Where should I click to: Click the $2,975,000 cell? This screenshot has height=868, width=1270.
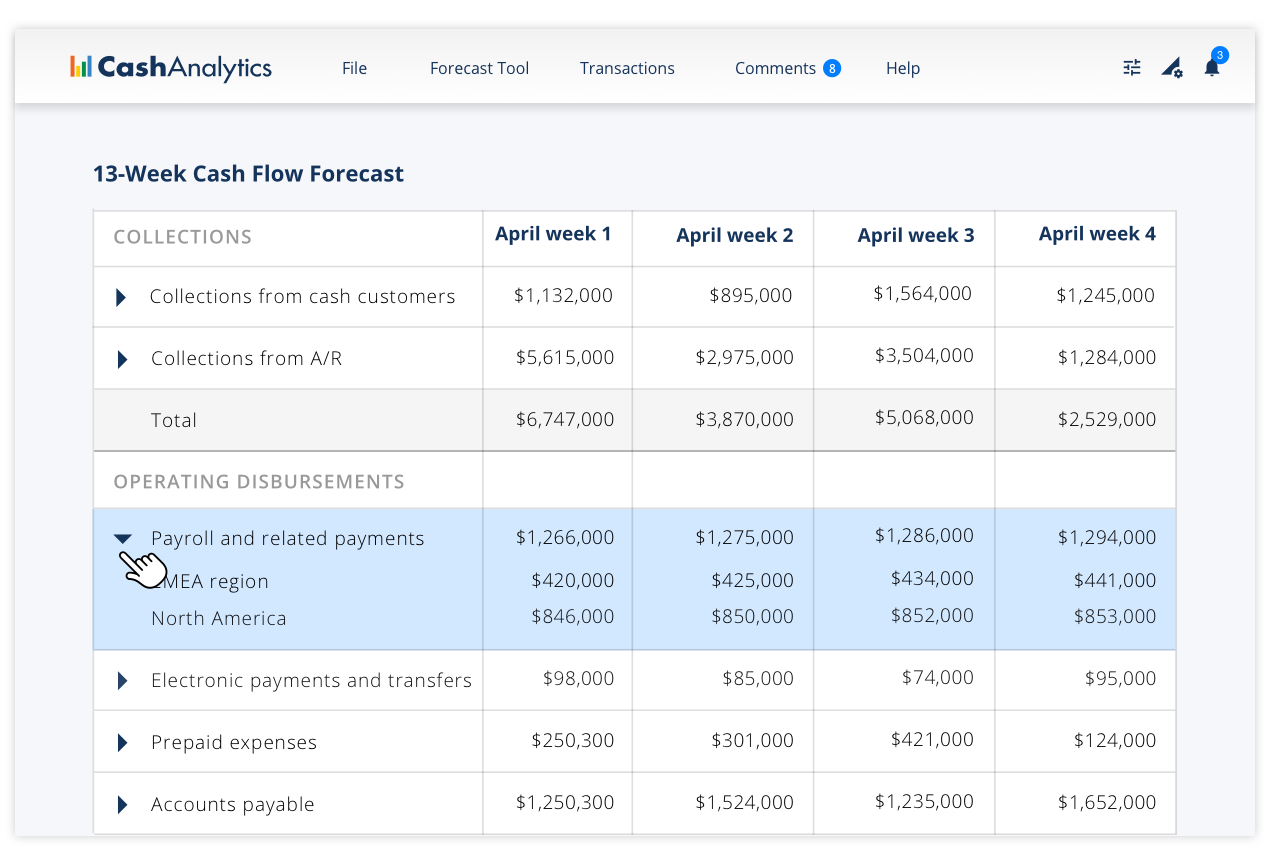point(745,357)
